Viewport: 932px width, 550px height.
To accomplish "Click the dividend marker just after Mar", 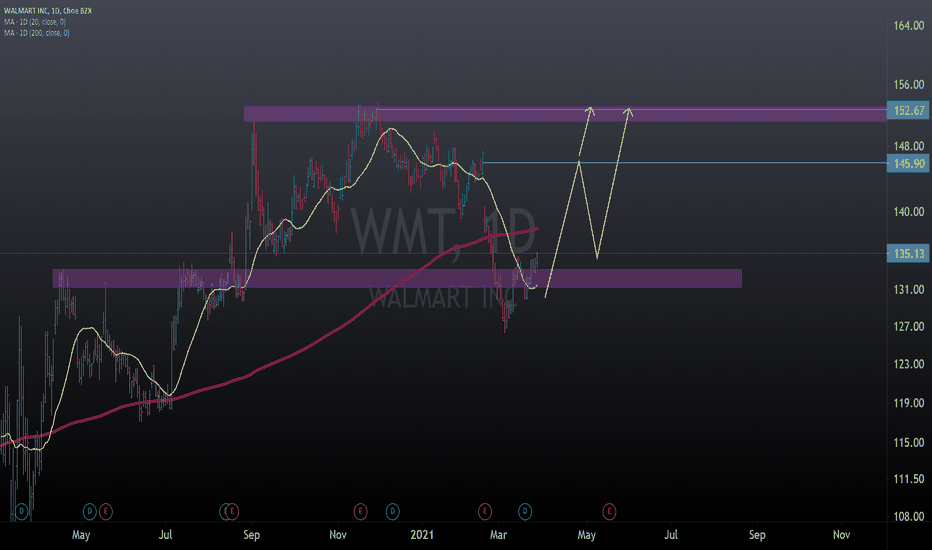I will (525, 511).
